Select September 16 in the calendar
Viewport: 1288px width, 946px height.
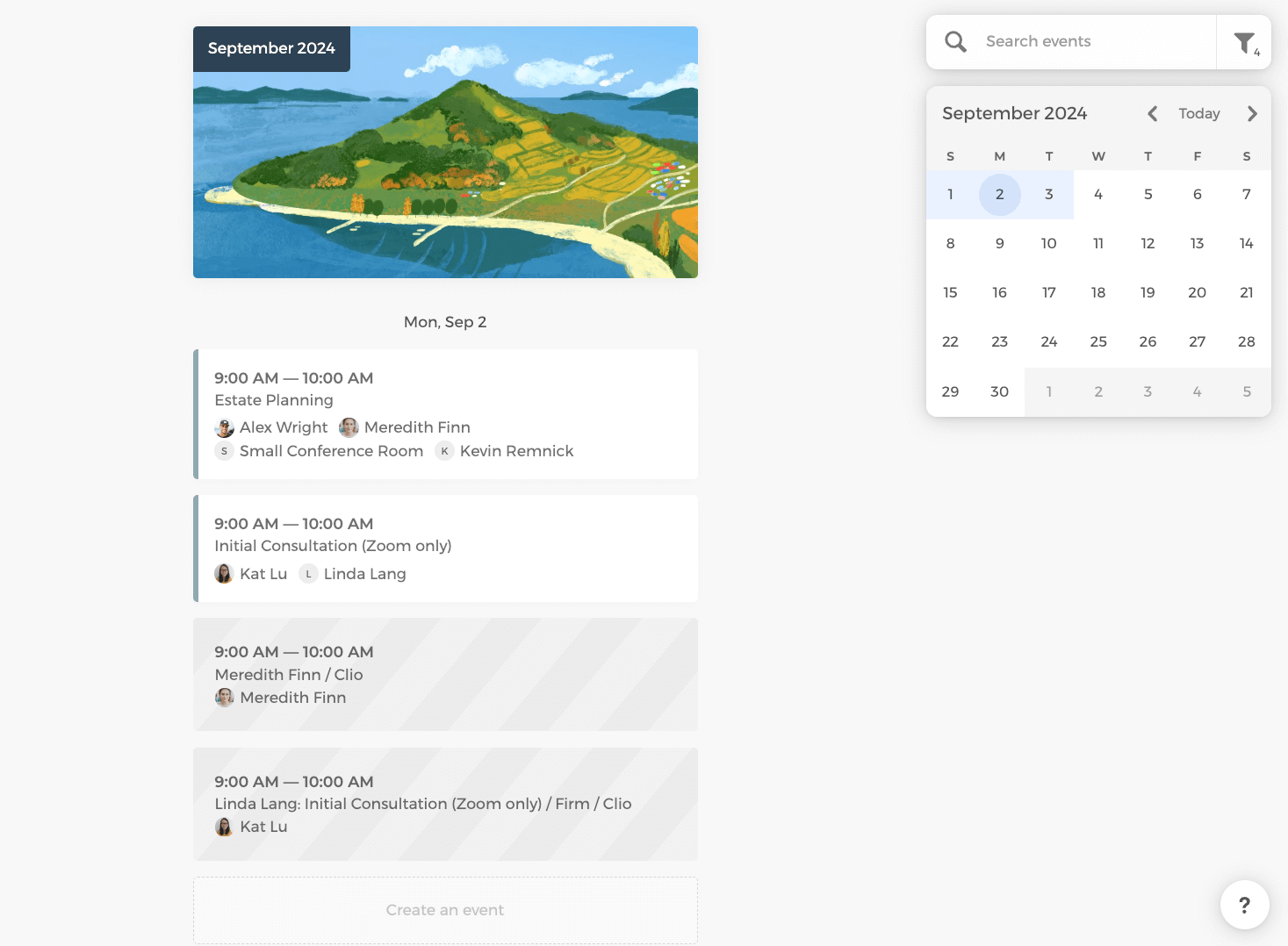[x=999, y=292]
